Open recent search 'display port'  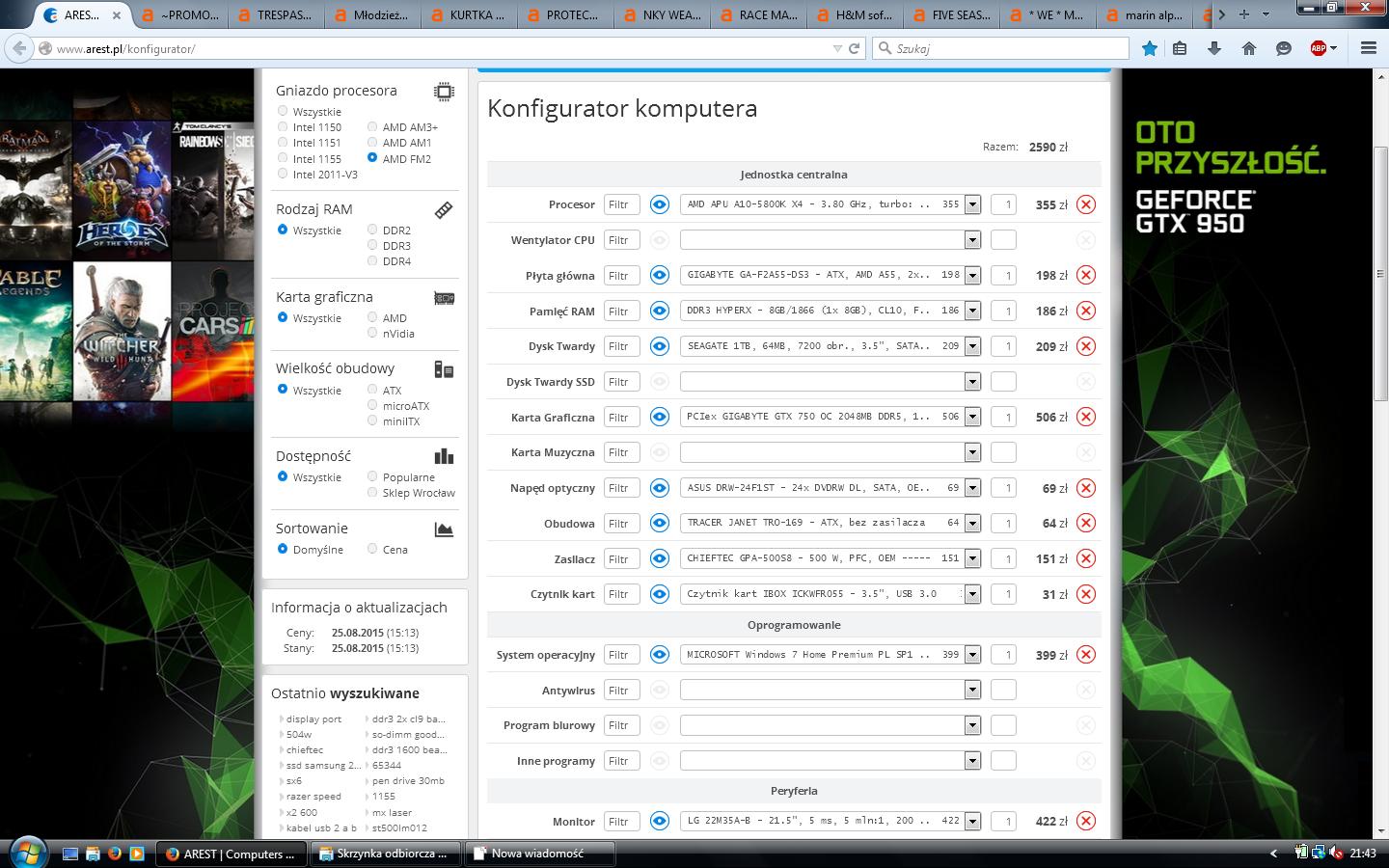(x=313, y=719)
